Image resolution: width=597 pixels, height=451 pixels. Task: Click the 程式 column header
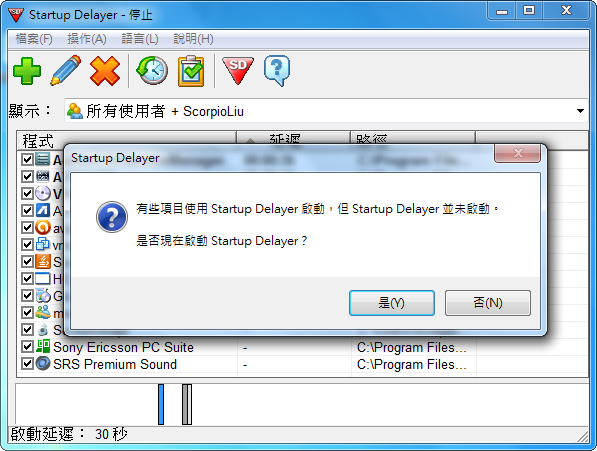coord(127,140)
